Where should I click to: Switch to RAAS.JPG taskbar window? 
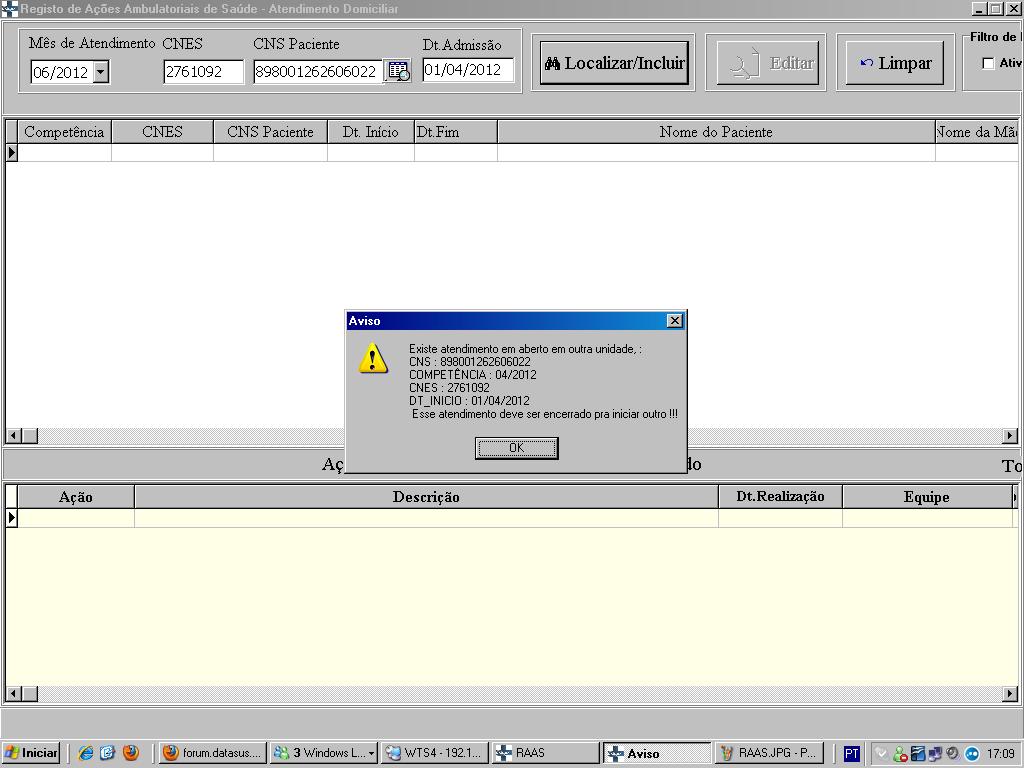click(770, 753)
